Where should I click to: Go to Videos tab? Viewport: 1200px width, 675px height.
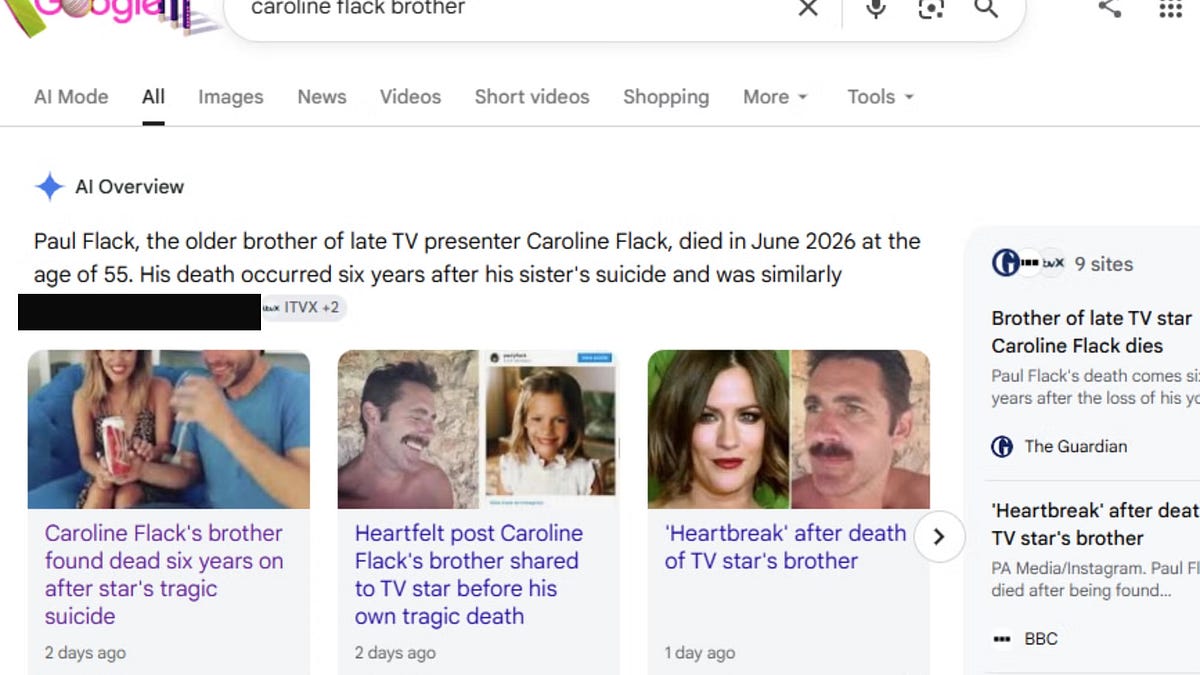tap(410, 97)
